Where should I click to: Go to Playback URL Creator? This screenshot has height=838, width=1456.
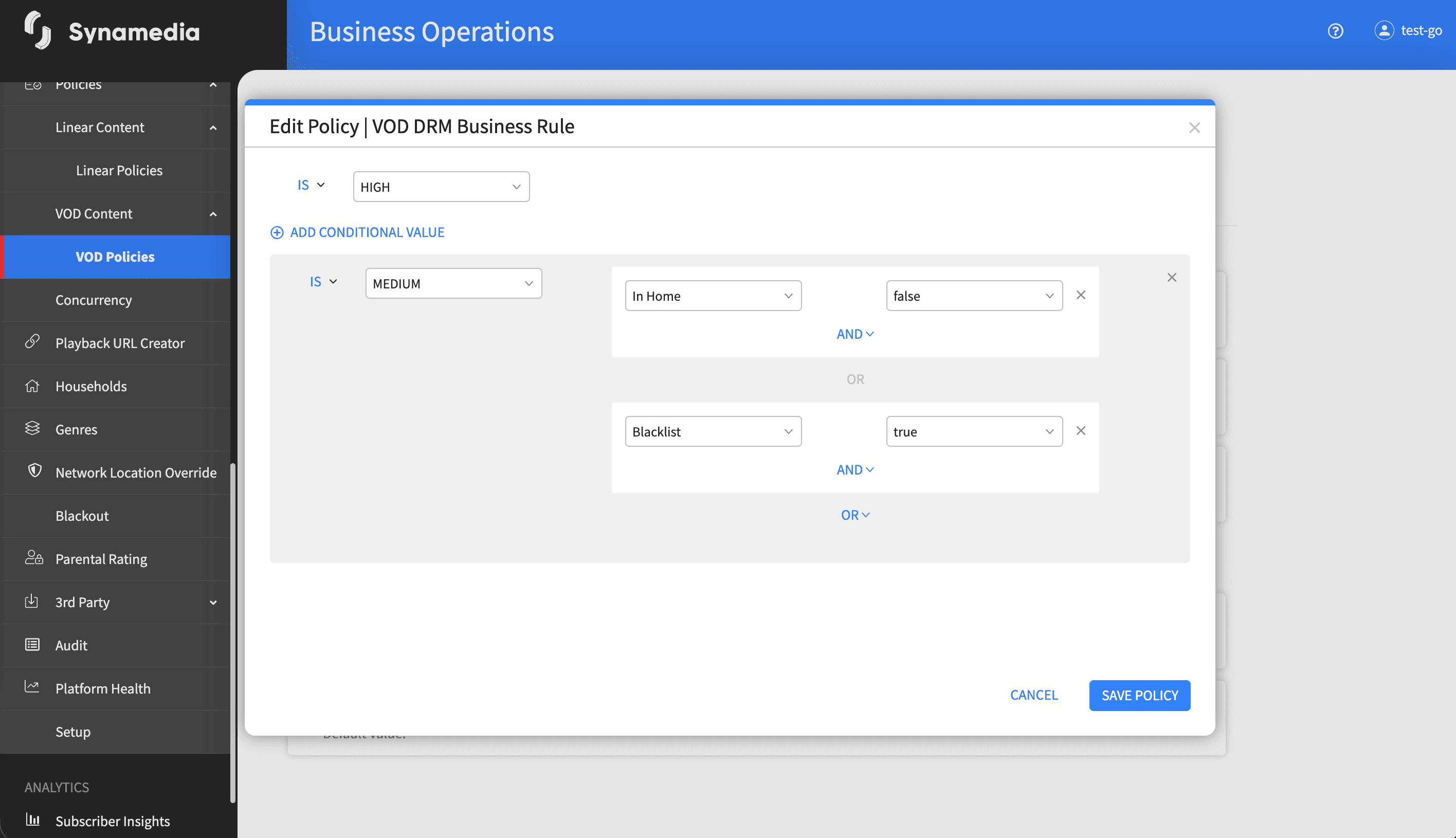click(120, 343)
